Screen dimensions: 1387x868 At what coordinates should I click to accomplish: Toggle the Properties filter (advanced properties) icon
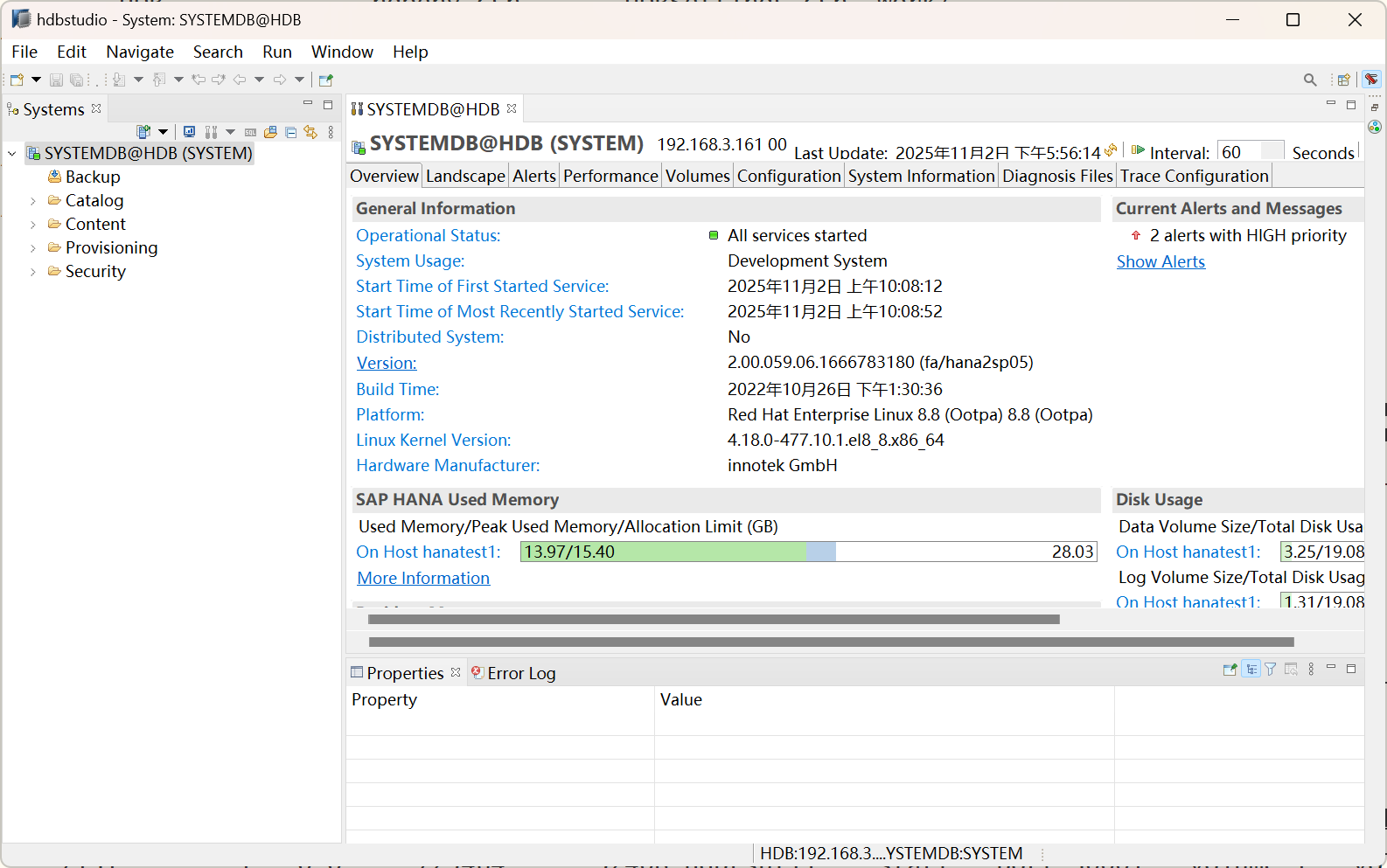pos(1271,670)
